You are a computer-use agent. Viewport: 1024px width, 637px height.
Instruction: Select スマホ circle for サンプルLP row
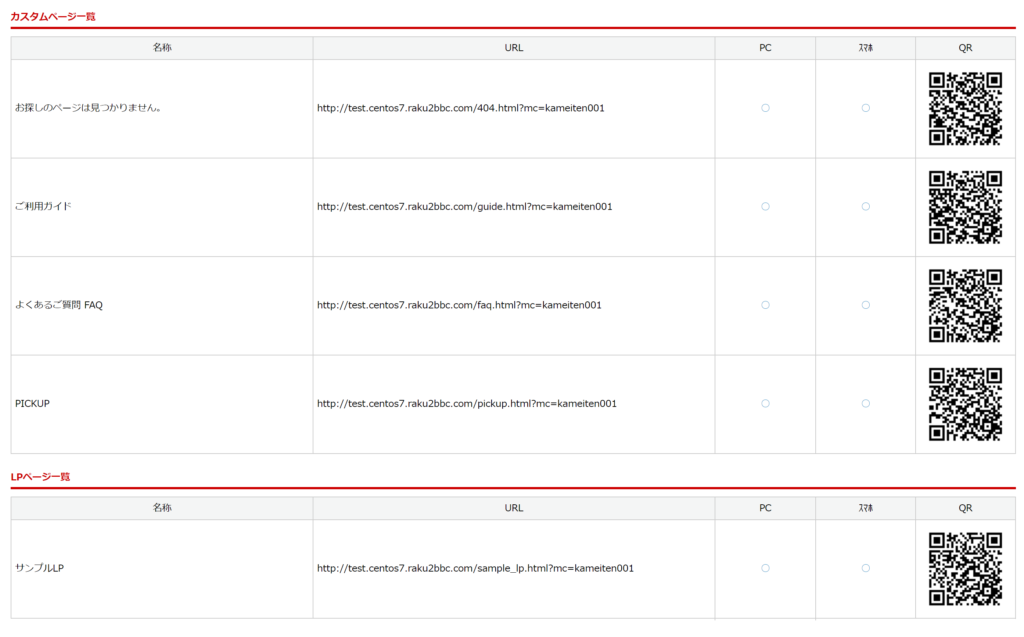point(865,568)
